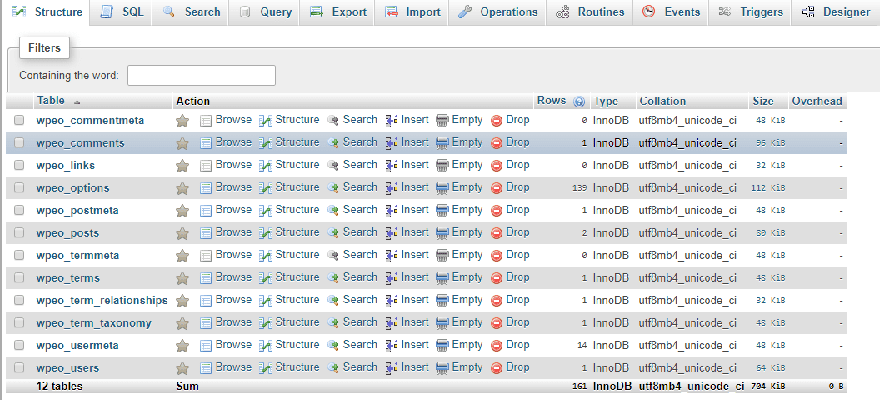Drop the wpeo_postmeta table
This screenshot has height=400, width=880.
[x=510, y=210]
